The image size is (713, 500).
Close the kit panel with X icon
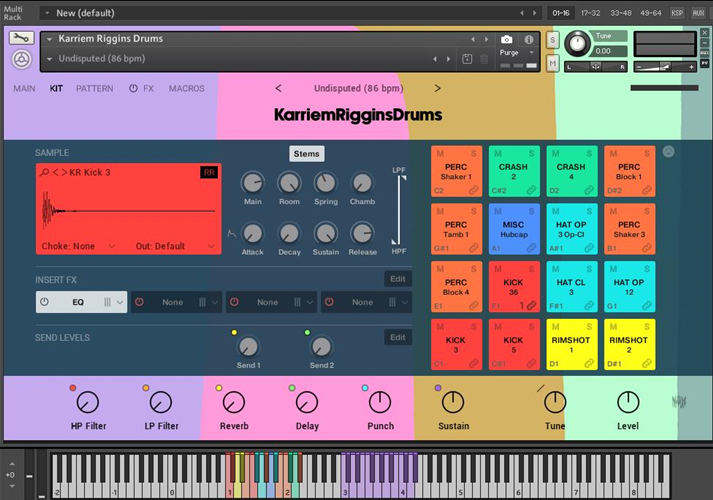(668, 152)
